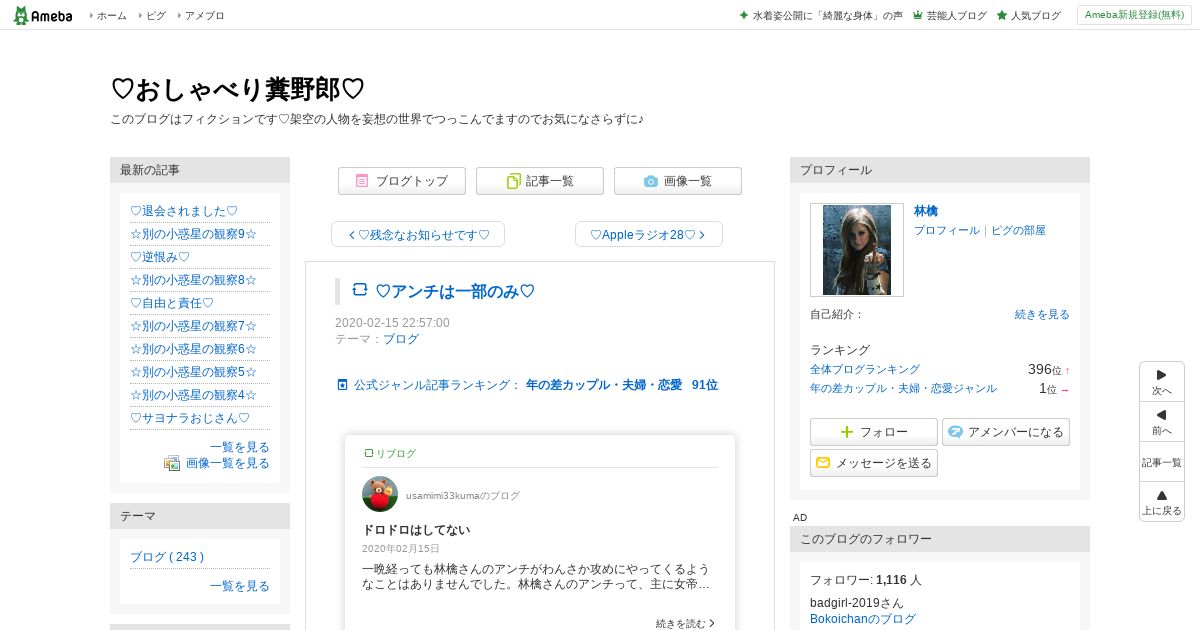Click 記事一覧 tab button
Viewport: 1200px width, 630px height.
(540, 181)
